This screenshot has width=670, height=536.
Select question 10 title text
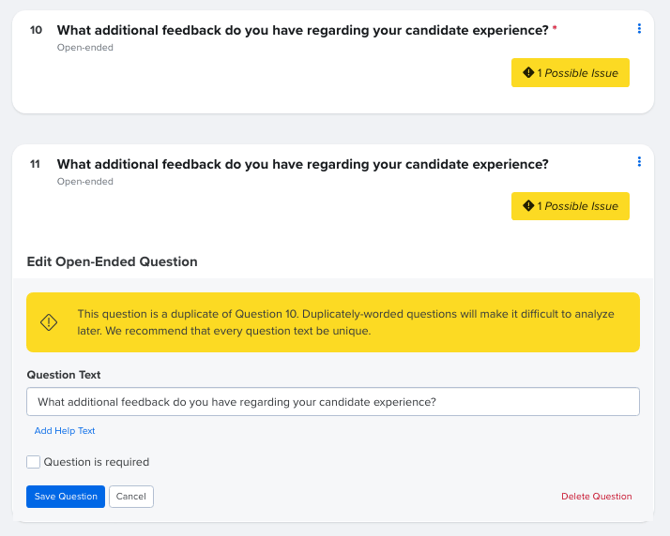(303, 30)
